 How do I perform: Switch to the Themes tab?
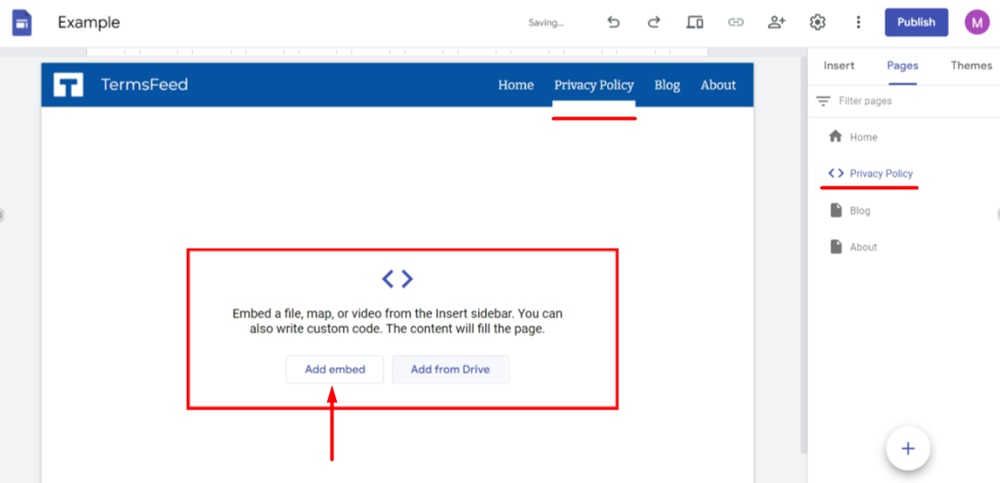971,65
